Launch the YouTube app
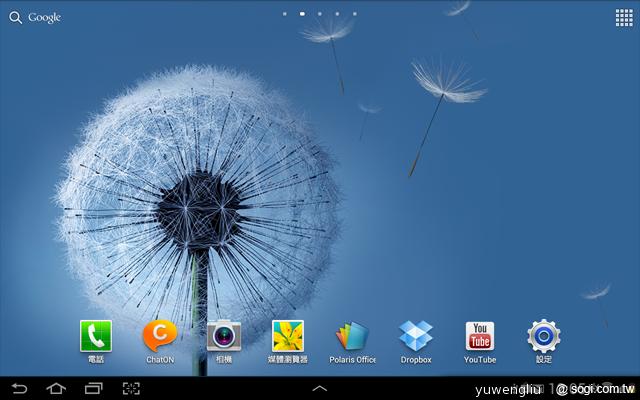Screen dimensions: 640x400 point(480,337)
